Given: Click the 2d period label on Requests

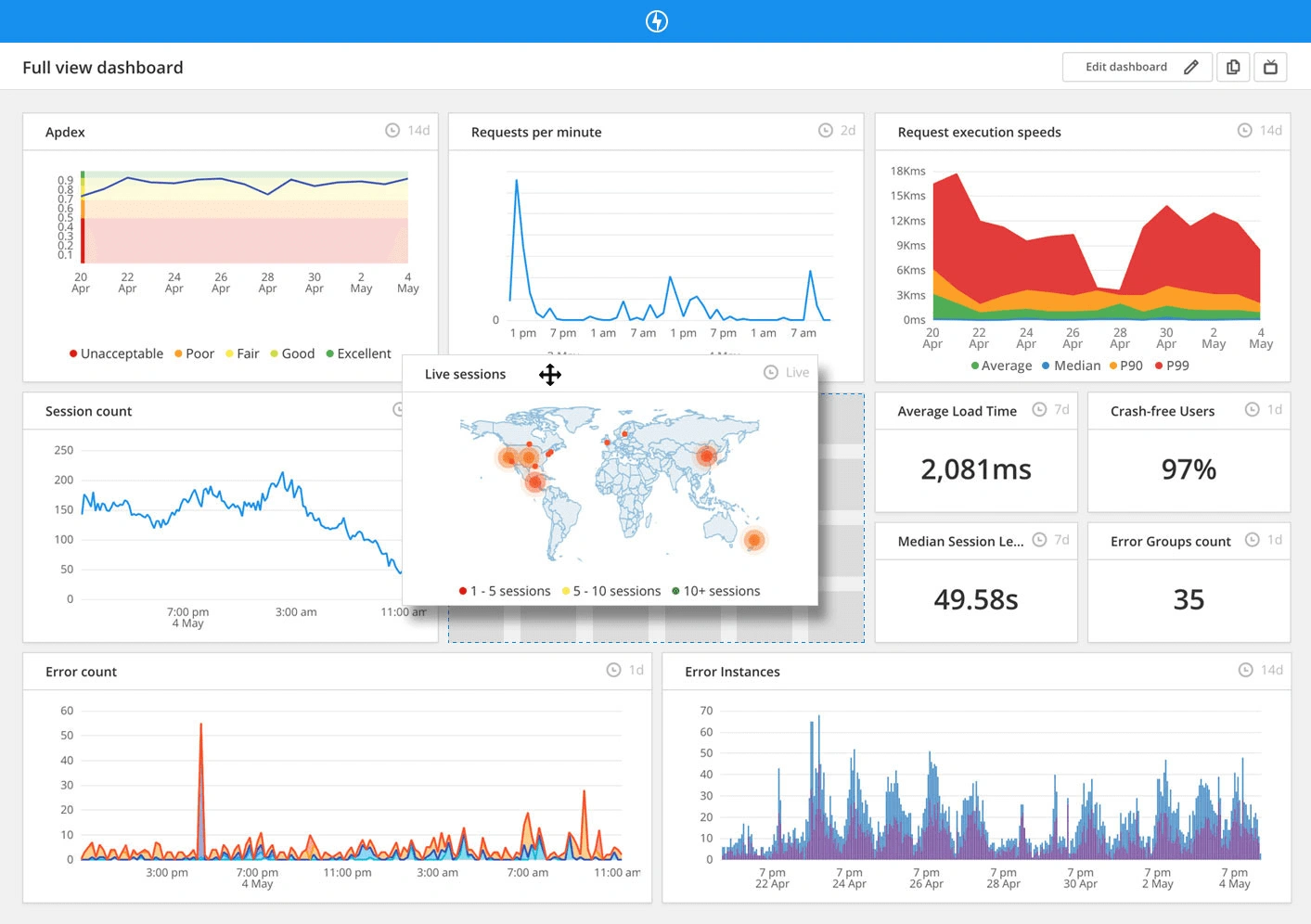Looking at the screenshot, I should click(x=848, y=131).
